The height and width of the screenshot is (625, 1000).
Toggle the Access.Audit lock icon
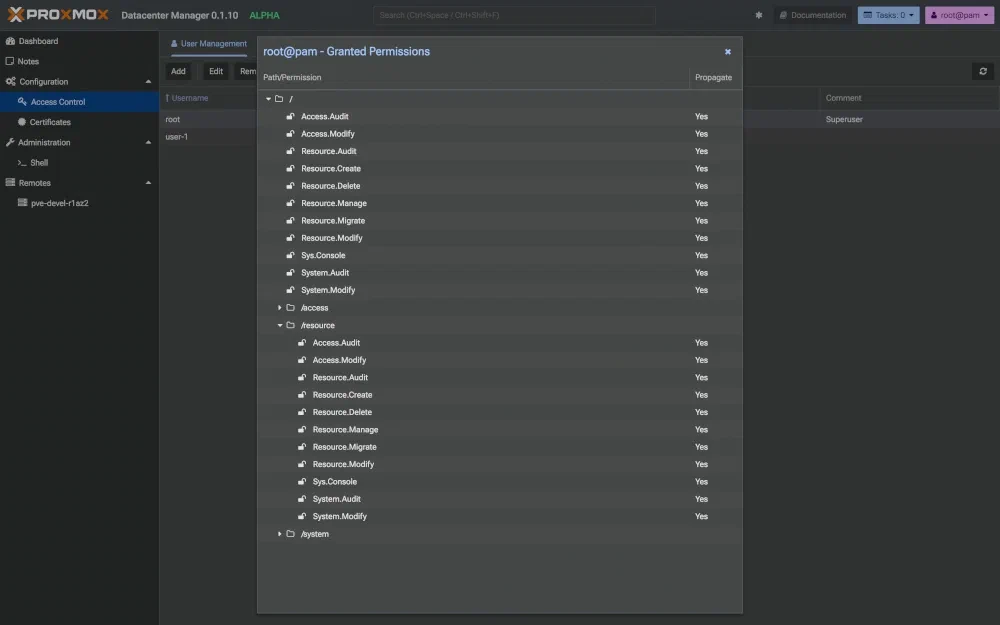pos(292,115)
